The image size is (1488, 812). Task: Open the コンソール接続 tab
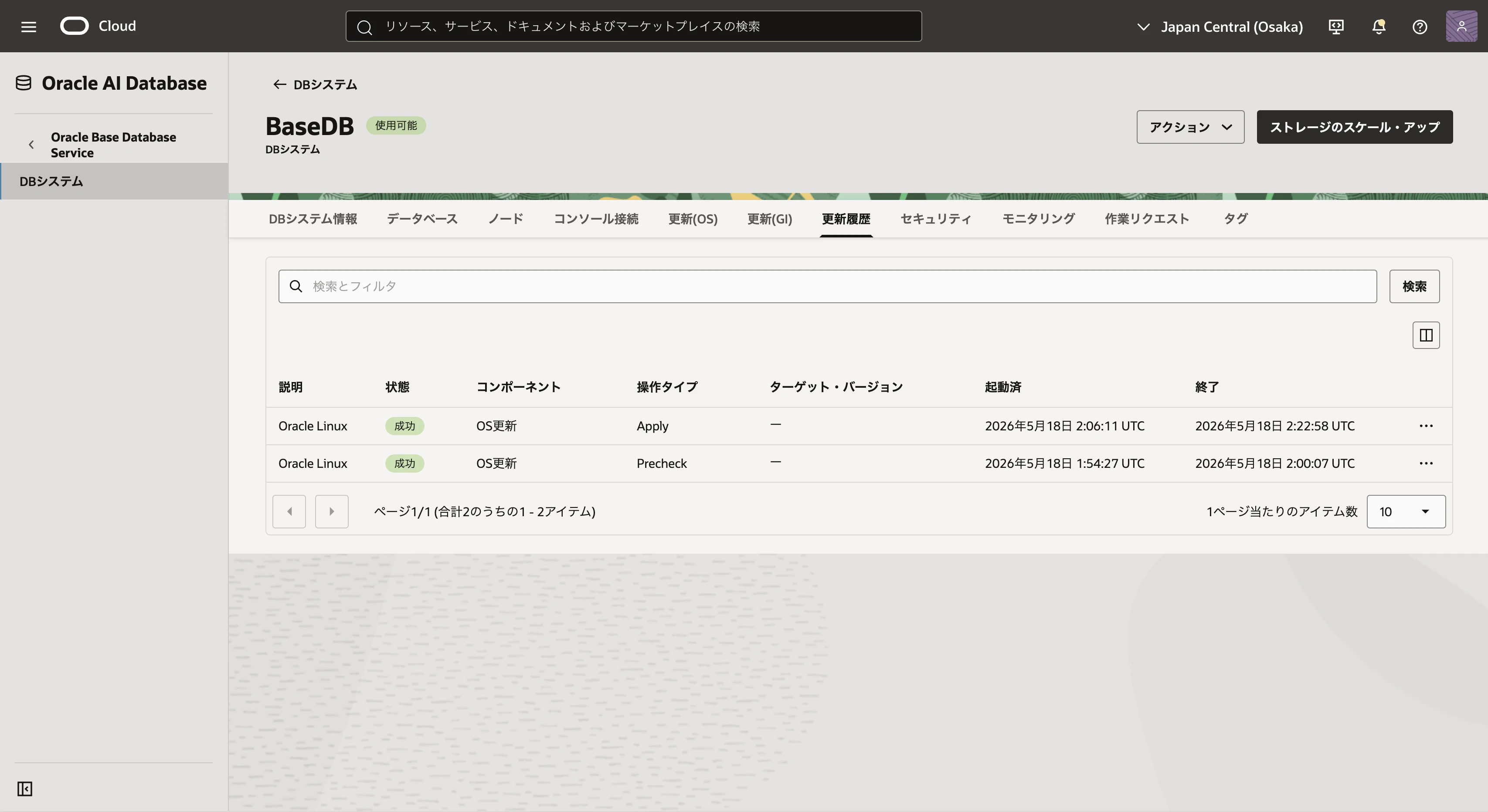(x=596, y=219)
